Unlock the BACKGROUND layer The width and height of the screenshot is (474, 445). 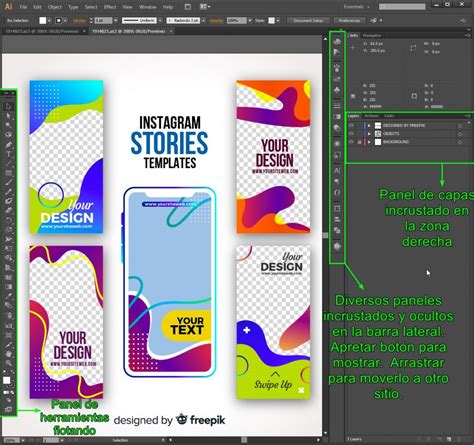pyautogui.click(x=359, y=142)
